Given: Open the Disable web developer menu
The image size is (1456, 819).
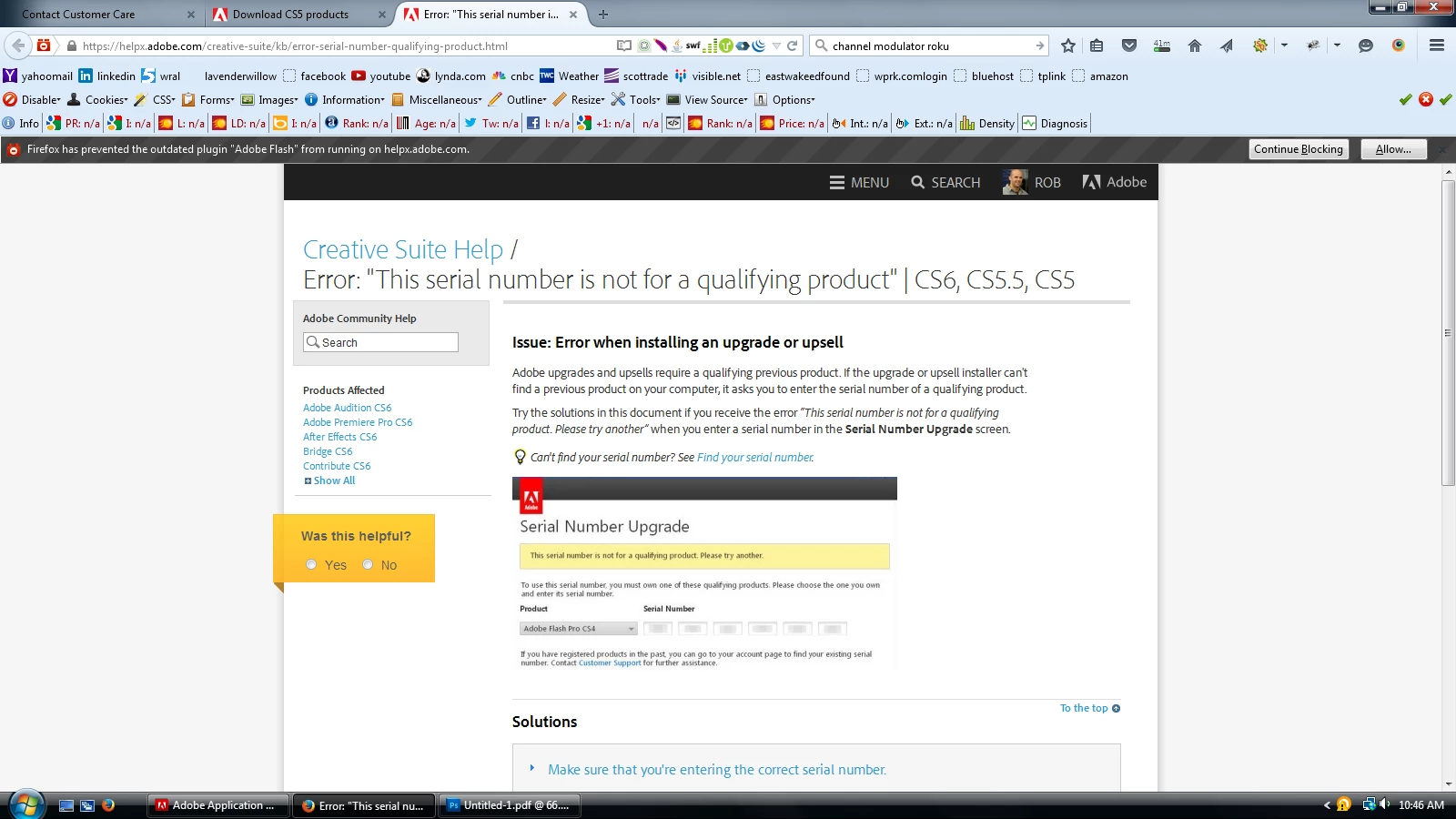Looking at the screenshot, I should tap(32, 100).
